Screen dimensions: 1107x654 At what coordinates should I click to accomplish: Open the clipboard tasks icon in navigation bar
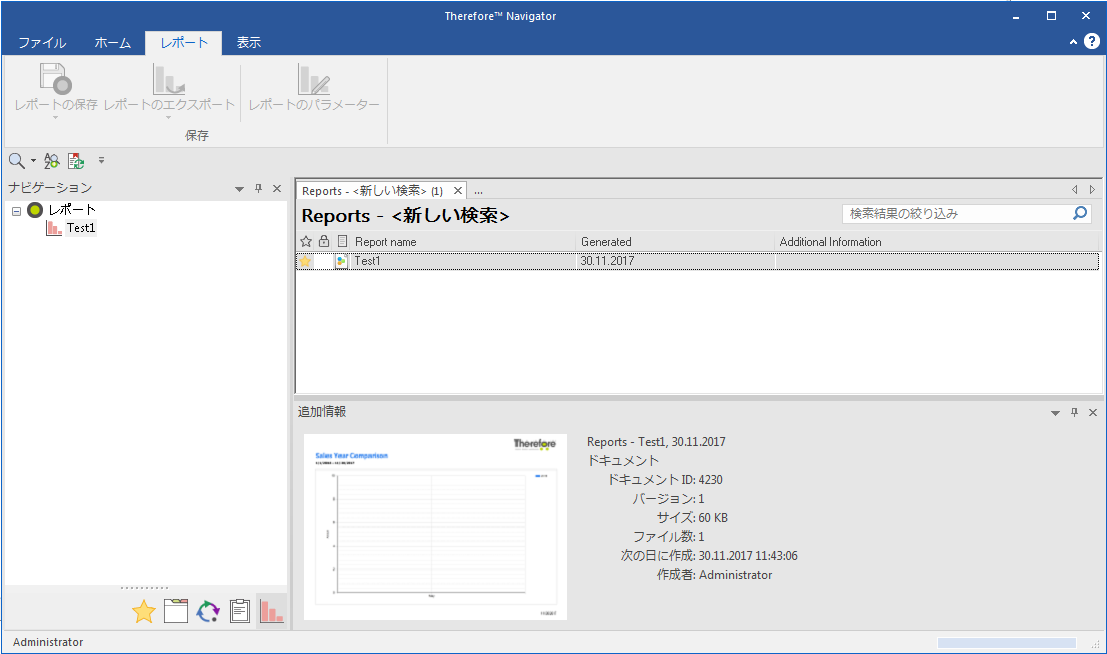(240, 611)
